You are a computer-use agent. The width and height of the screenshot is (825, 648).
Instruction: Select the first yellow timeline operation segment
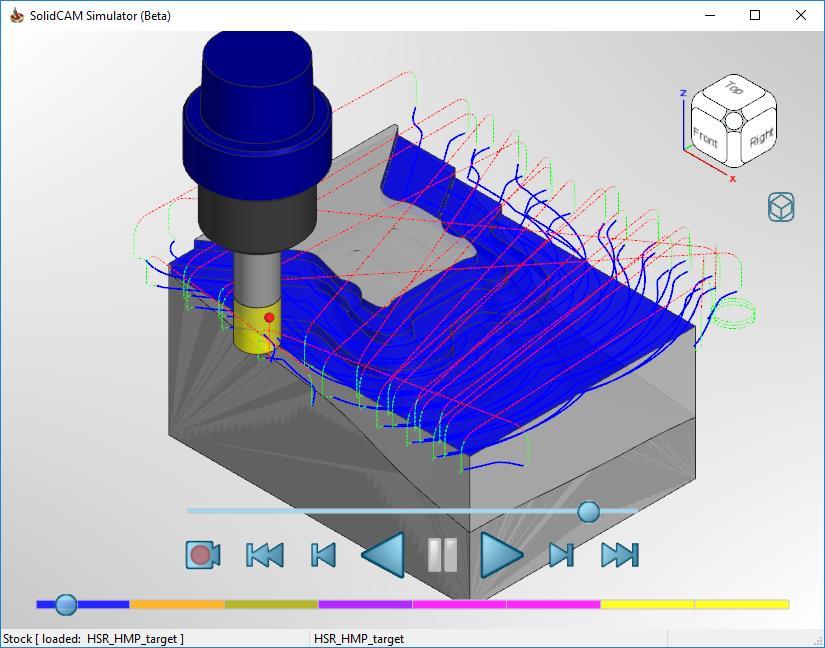tap(647, 605)
